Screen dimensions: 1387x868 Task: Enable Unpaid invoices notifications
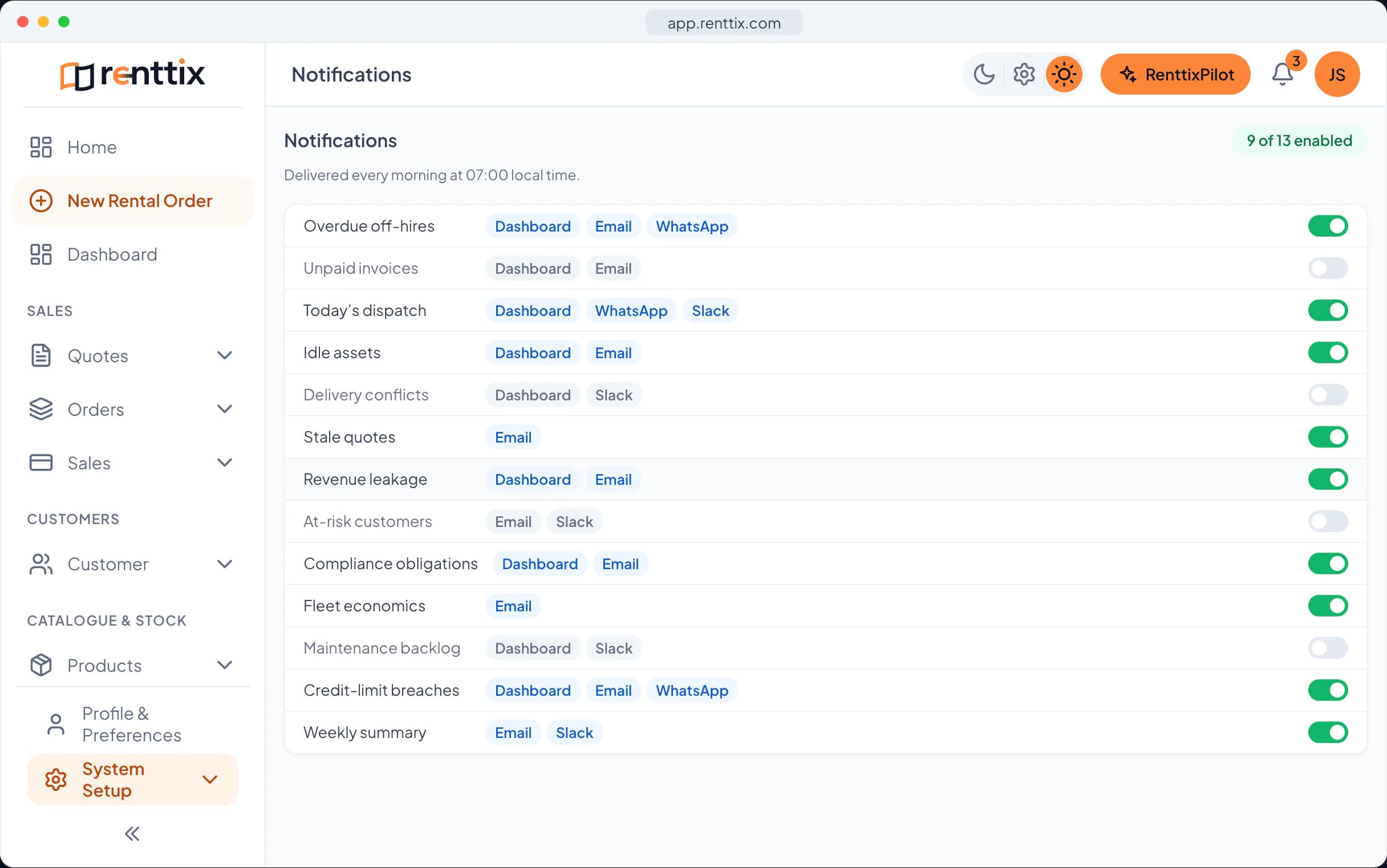[x=1328, y=268]
